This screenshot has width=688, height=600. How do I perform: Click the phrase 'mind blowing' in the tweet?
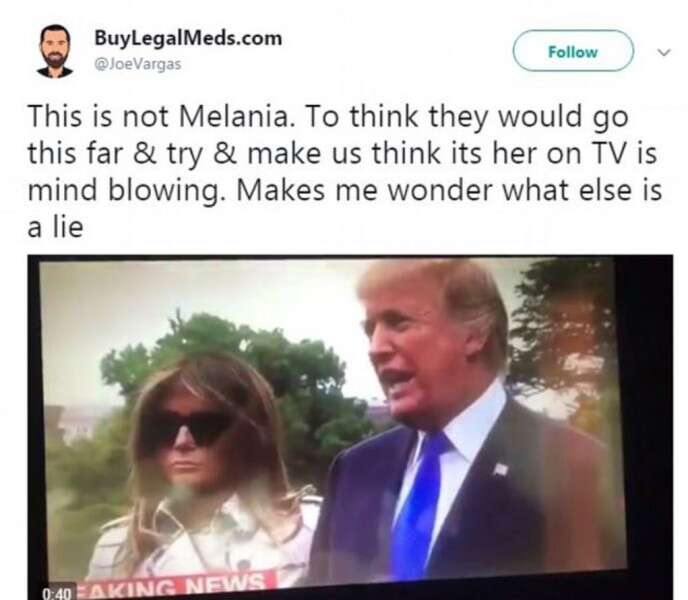coord(122,191)
